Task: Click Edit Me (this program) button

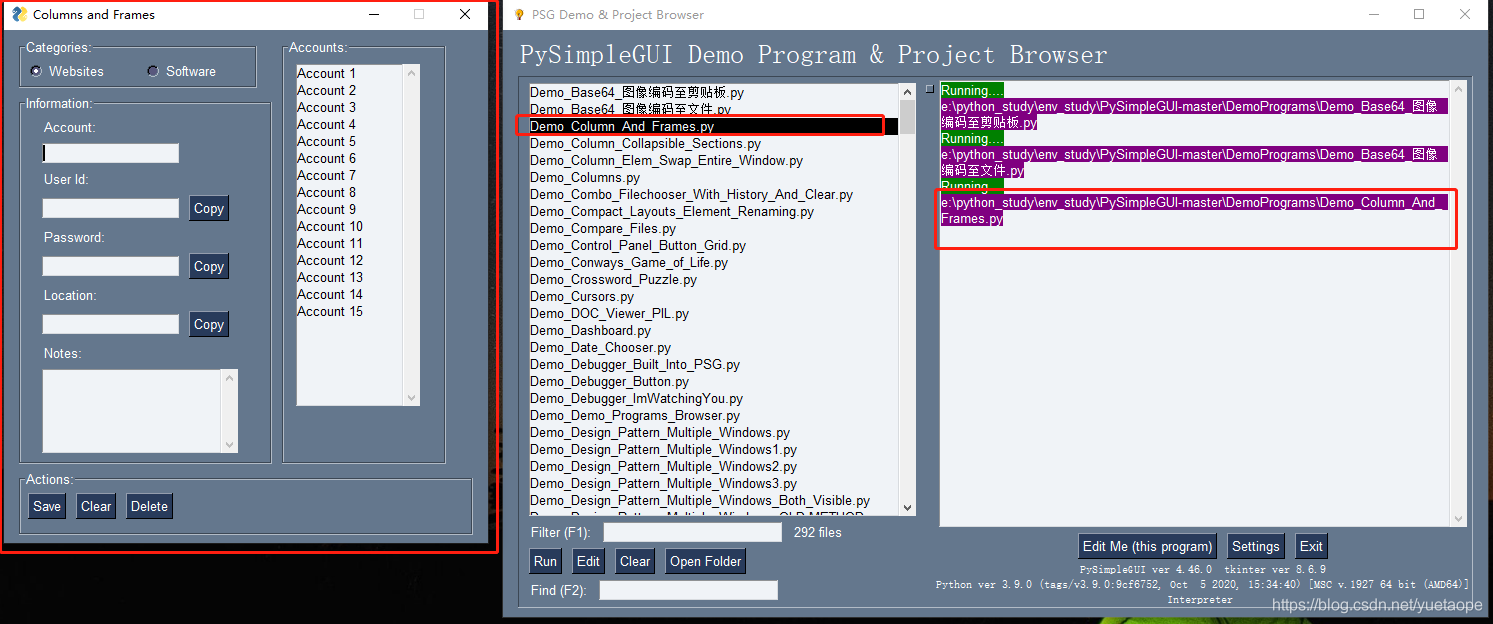Action: point(1147,546)
